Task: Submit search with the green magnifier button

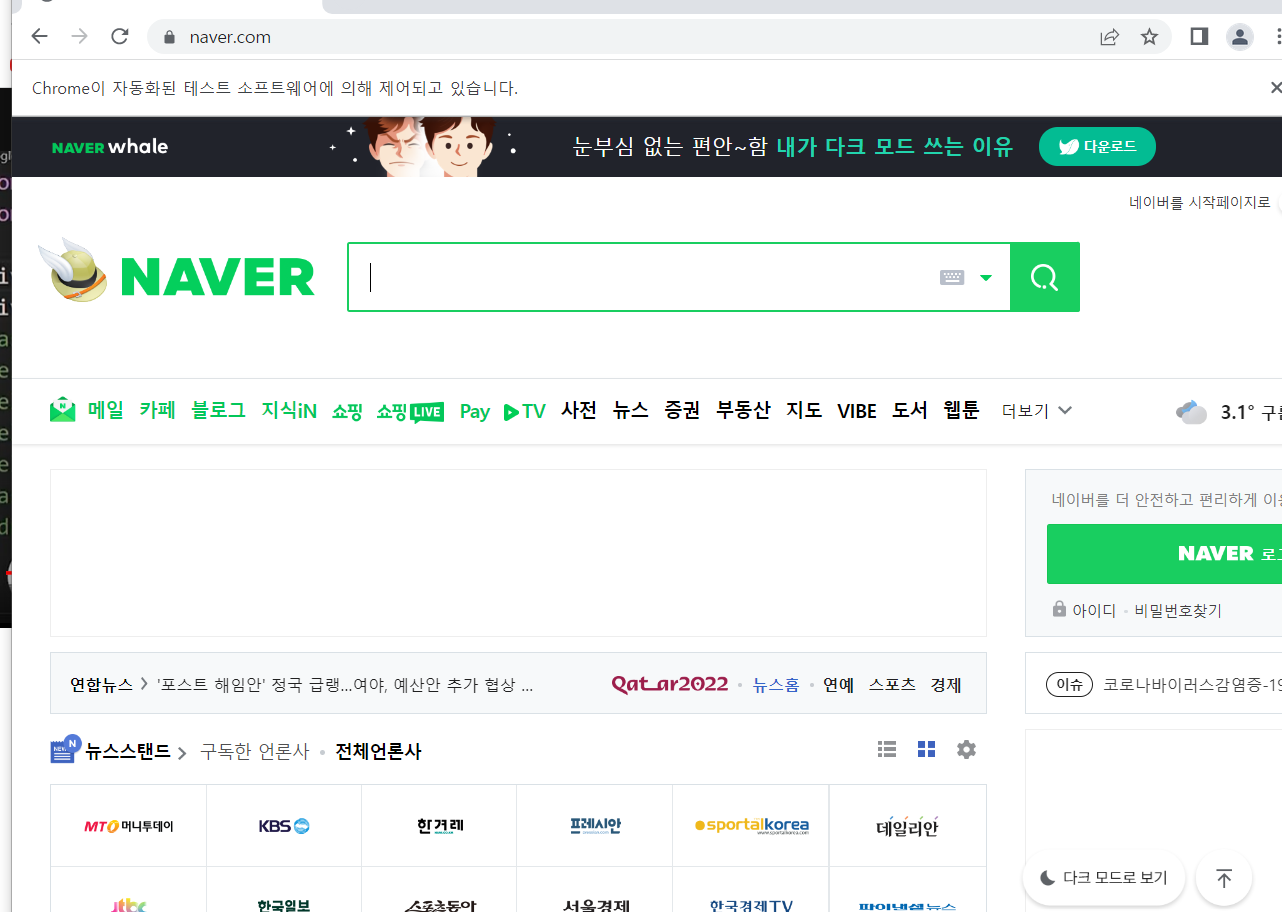Action: pyautogui.click(x=1045, y=277)
